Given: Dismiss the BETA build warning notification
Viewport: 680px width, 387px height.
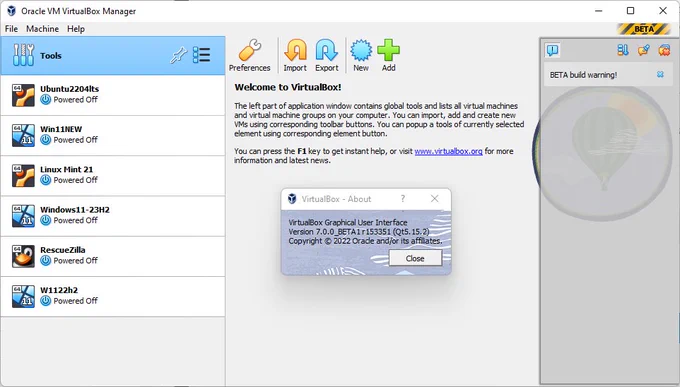Looking at the screenshot, I should pos(660,75).
